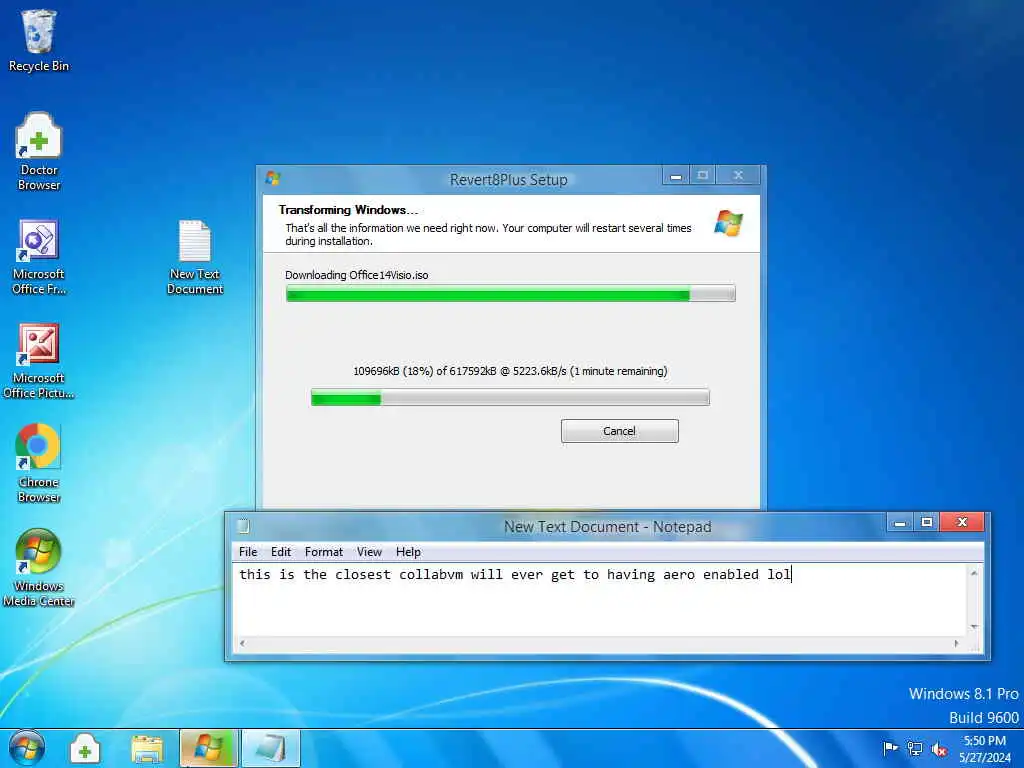Click the Downloading Office14Visio.iso progress bar
1024x768 pixels.
tap(511, 294)
